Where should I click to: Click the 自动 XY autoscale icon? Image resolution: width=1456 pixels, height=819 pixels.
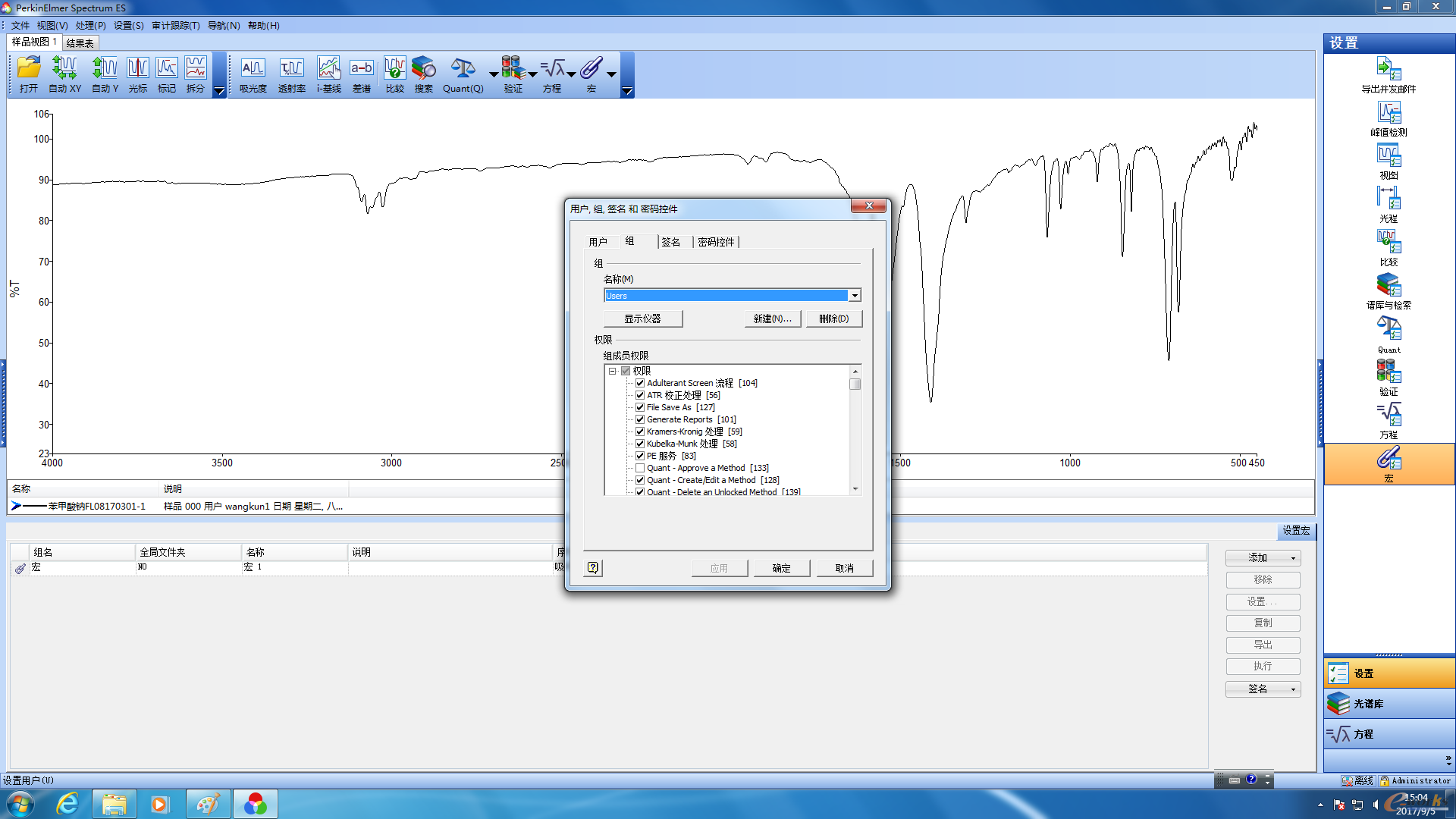(64, 74)
